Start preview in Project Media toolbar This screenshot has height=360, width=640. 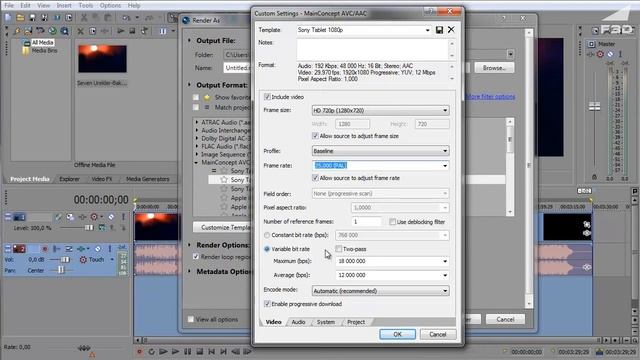click(120, 31)
